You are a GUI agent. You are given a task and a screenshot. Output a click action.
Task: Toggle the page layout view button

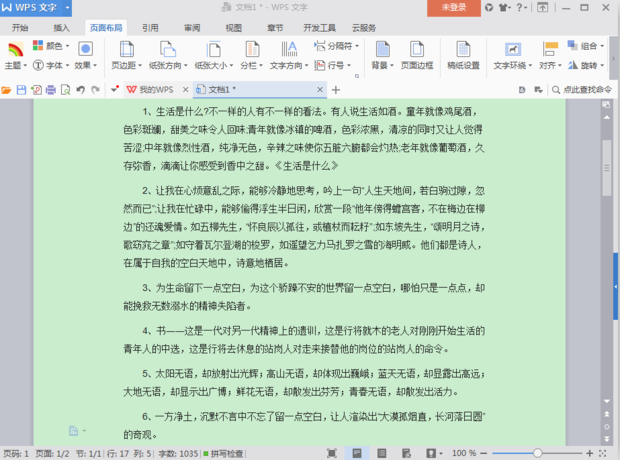pos(357,453)
